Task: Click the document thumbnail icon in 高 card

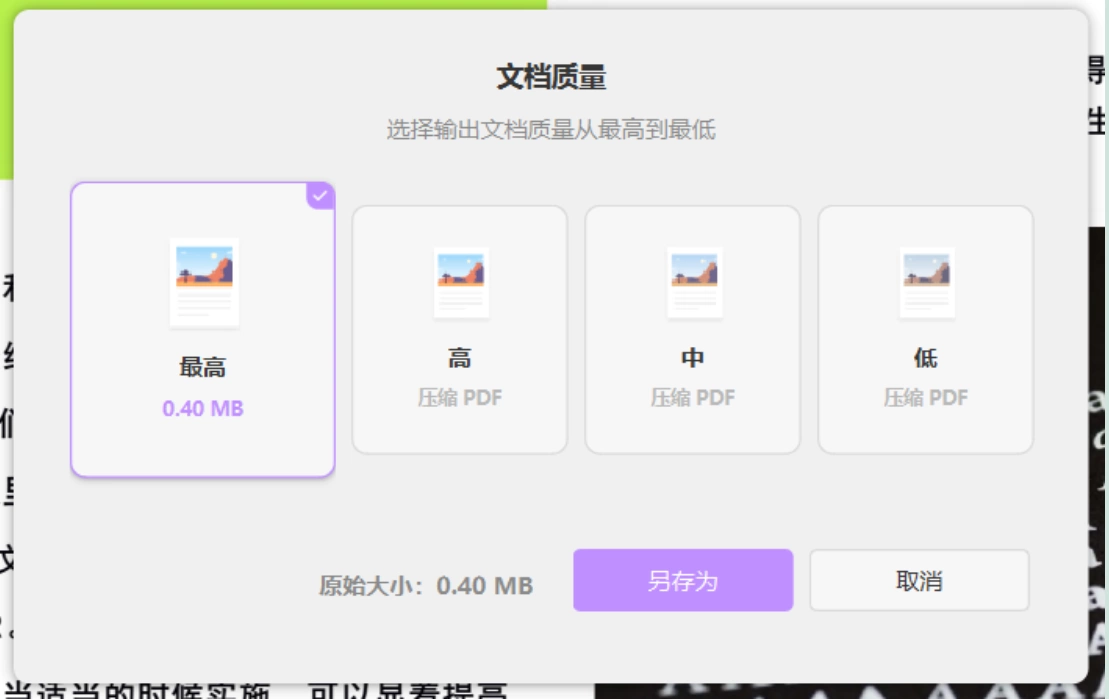Action: (460, 283)
